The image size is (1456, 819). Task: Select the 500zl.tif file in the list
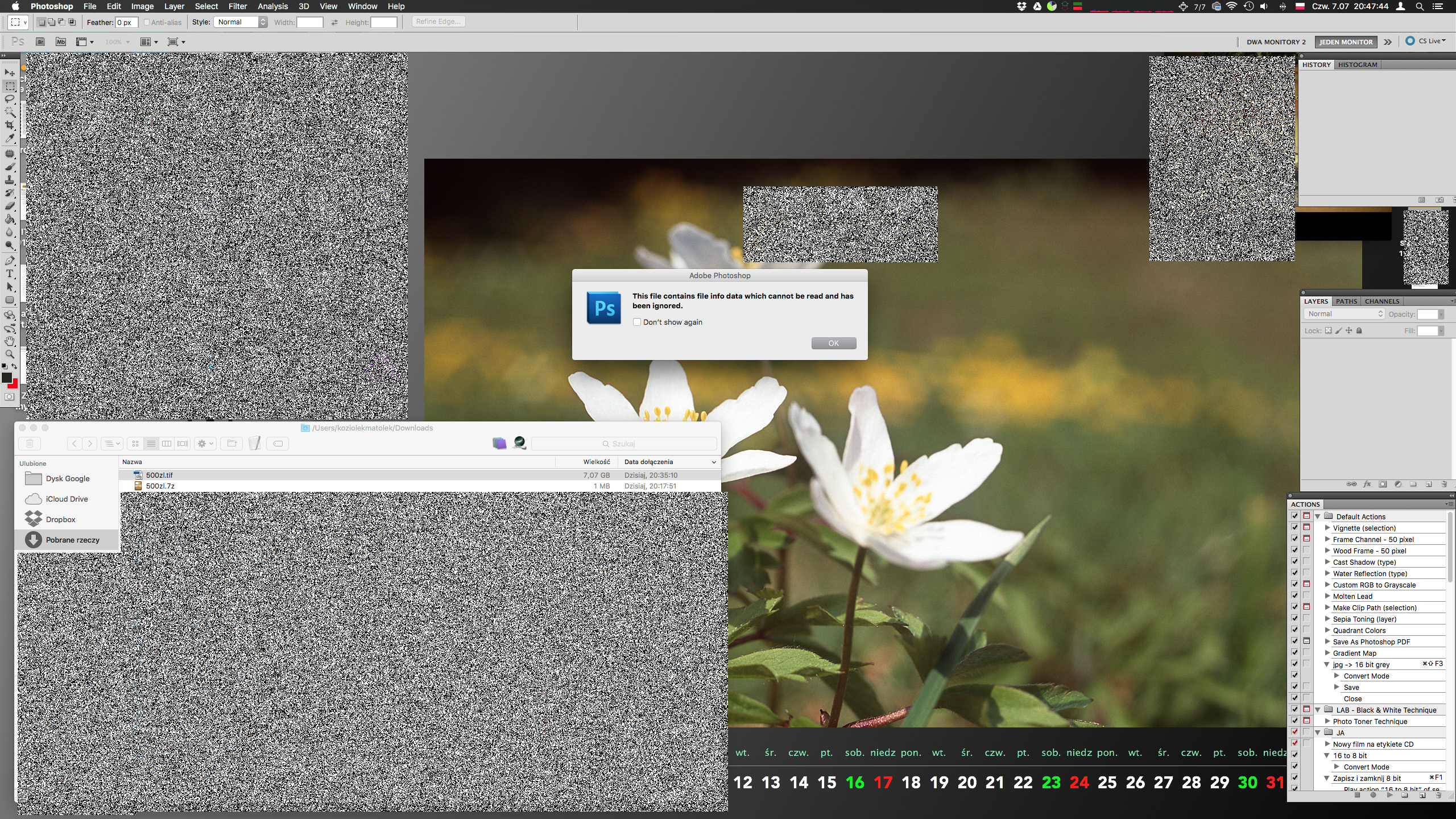click(x=159, y=475)
